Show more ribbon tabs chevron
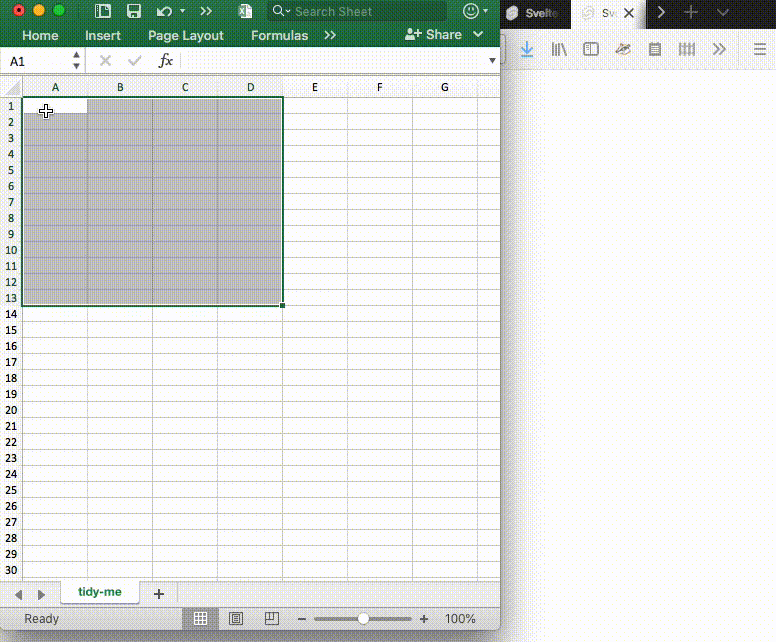This screenshot has height=642, width=776. [330, 35]
